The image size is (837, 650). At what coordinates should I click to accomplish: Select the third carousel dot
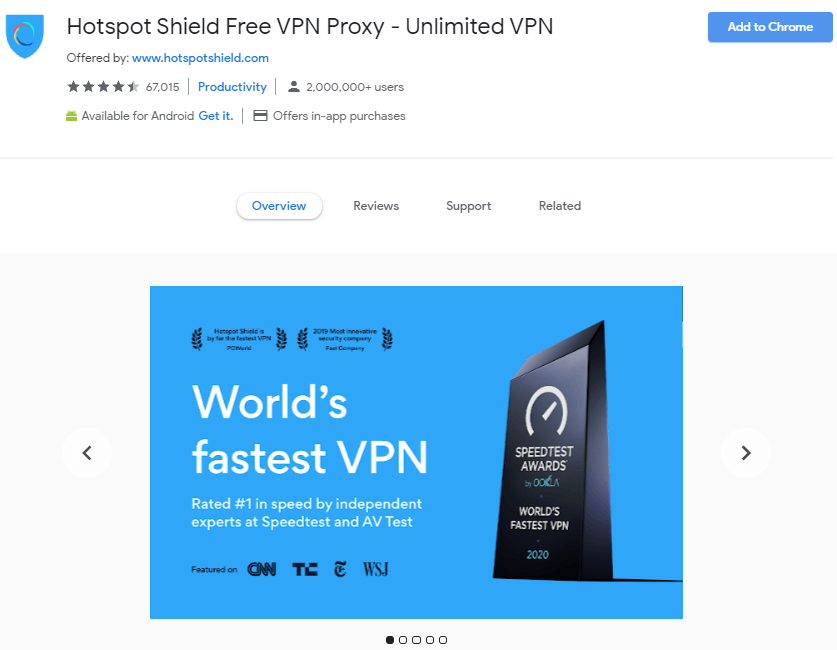pyautogui.click(x=416, y=640)
